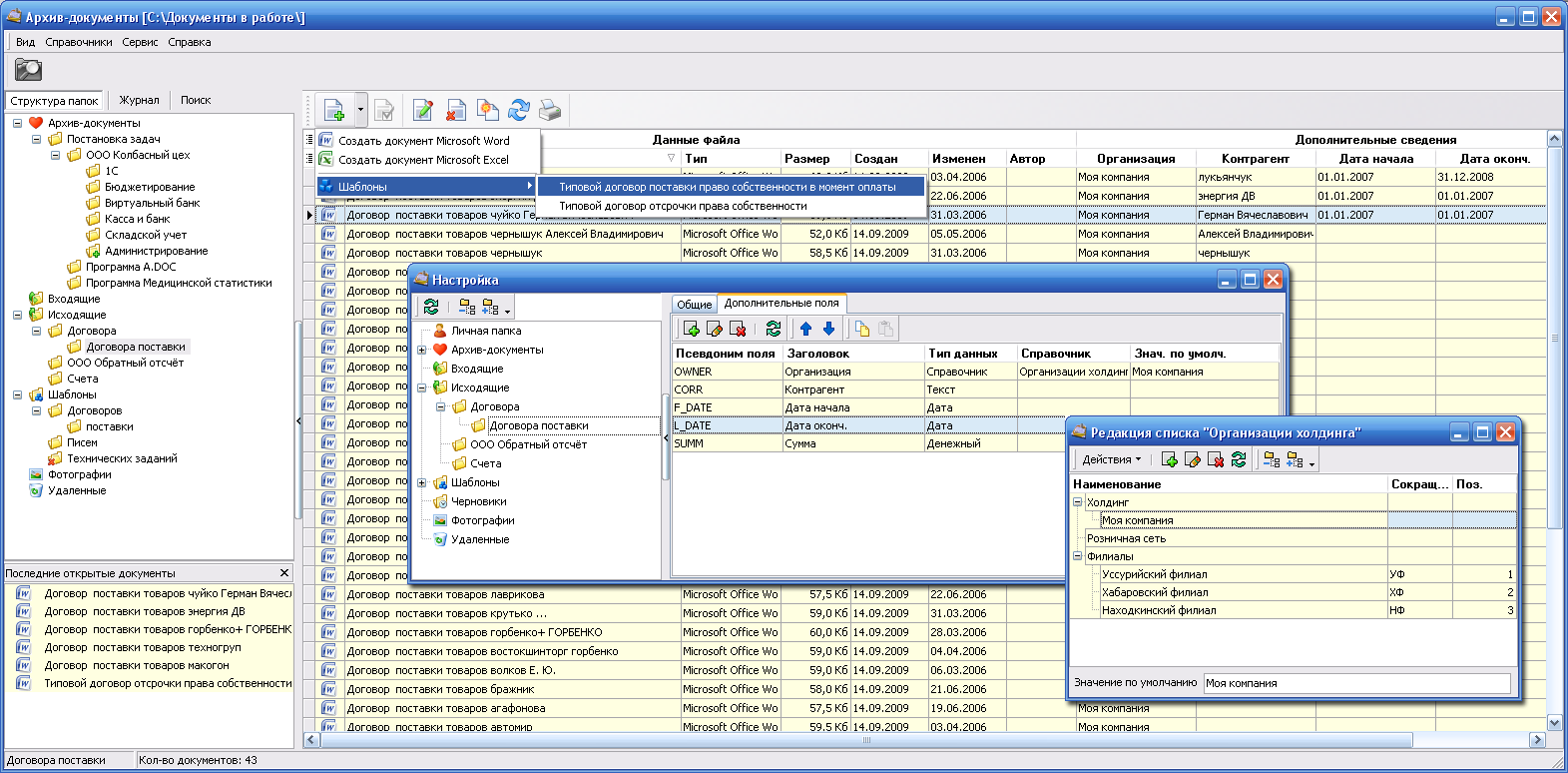
Task: Select Фотографии in main folder tree
Action: (80, 474)
